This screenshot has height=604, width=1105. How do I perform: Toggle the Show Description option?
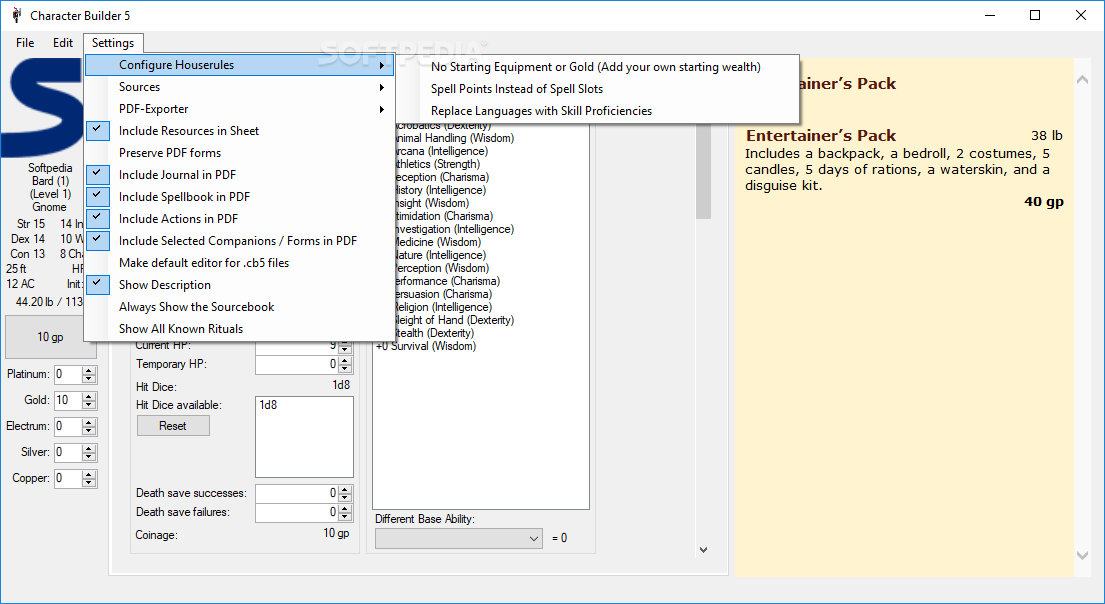pyautogui.click(x=239, y=285)
